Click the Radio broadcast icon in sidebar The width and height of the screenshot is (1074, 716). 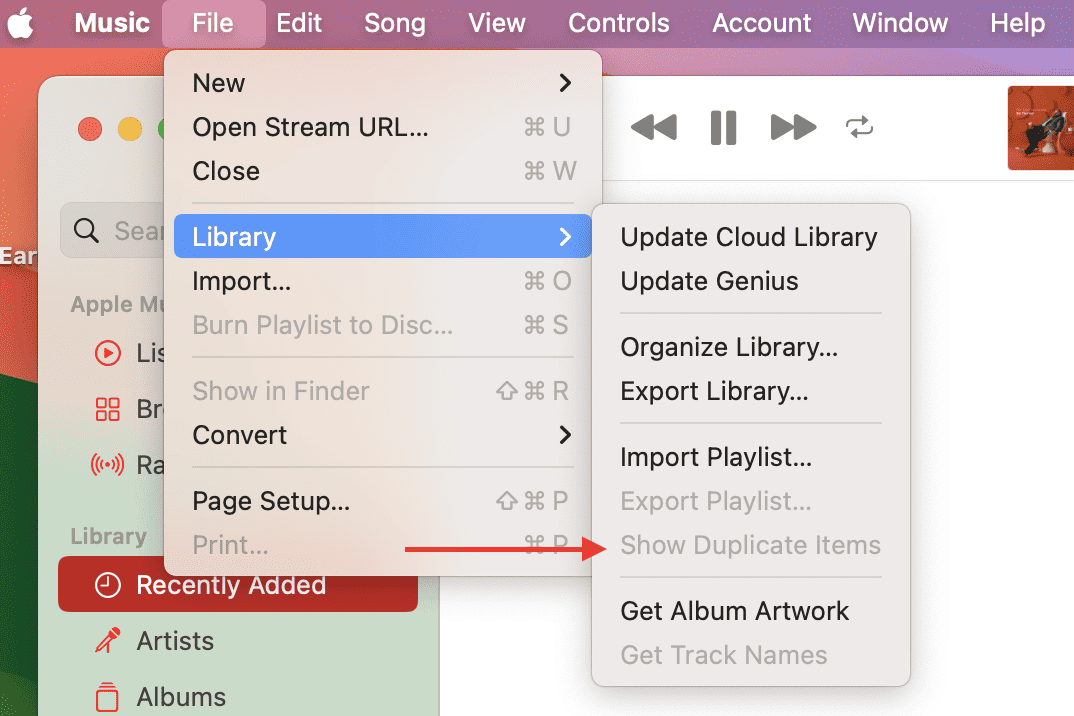(107, 465)
